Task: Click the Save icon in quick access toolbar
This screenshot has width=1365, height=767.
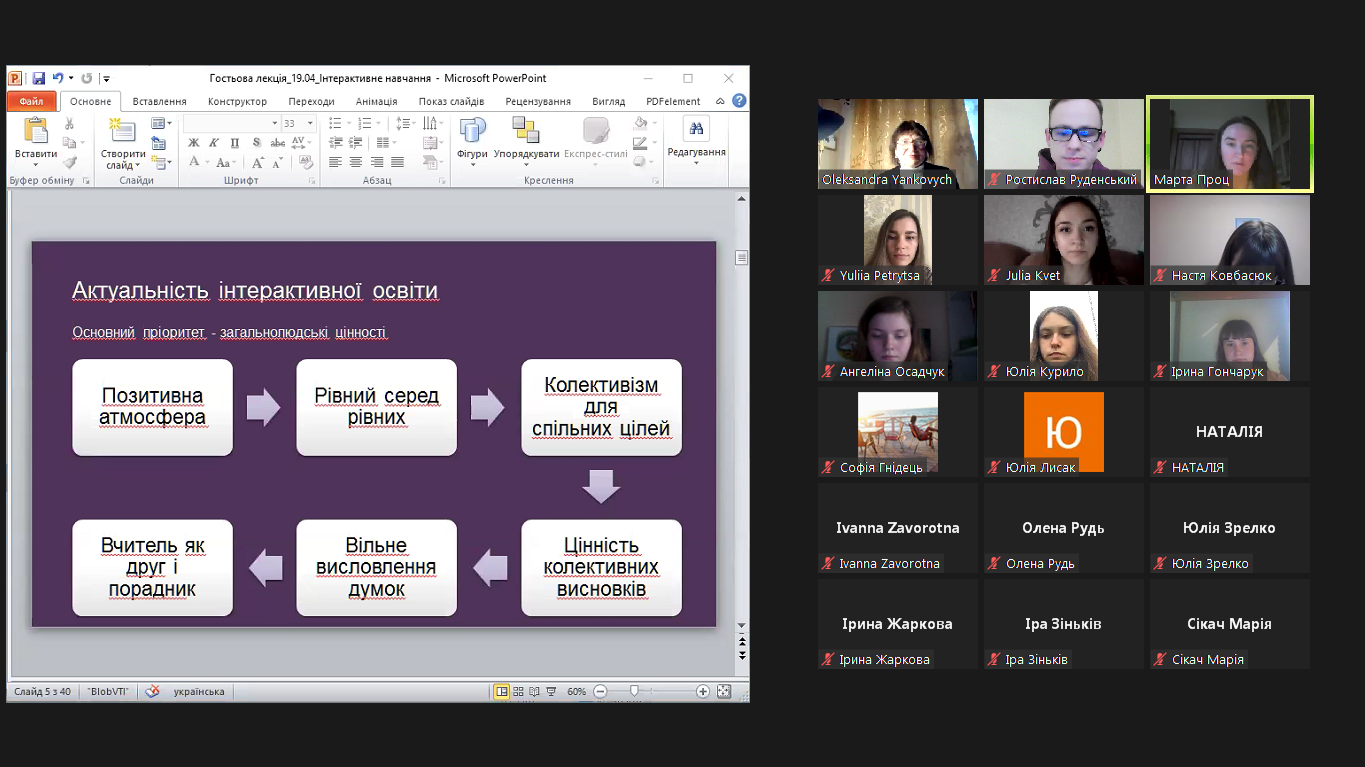Action: (38, 78)
